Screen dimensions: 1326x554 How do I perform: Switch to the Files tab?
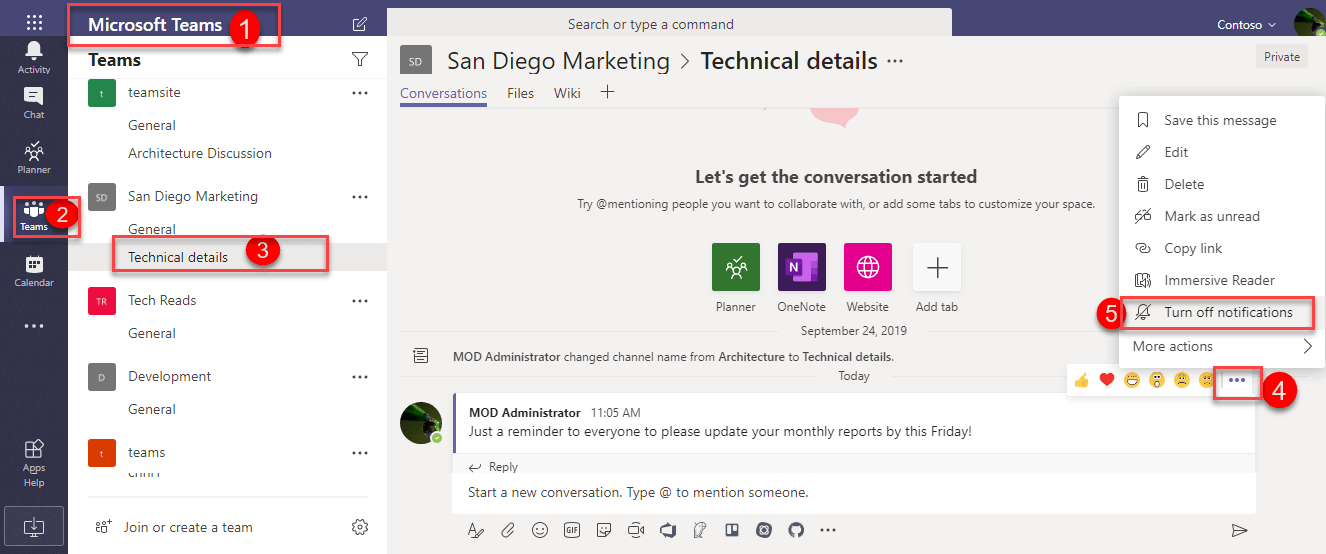520,93
